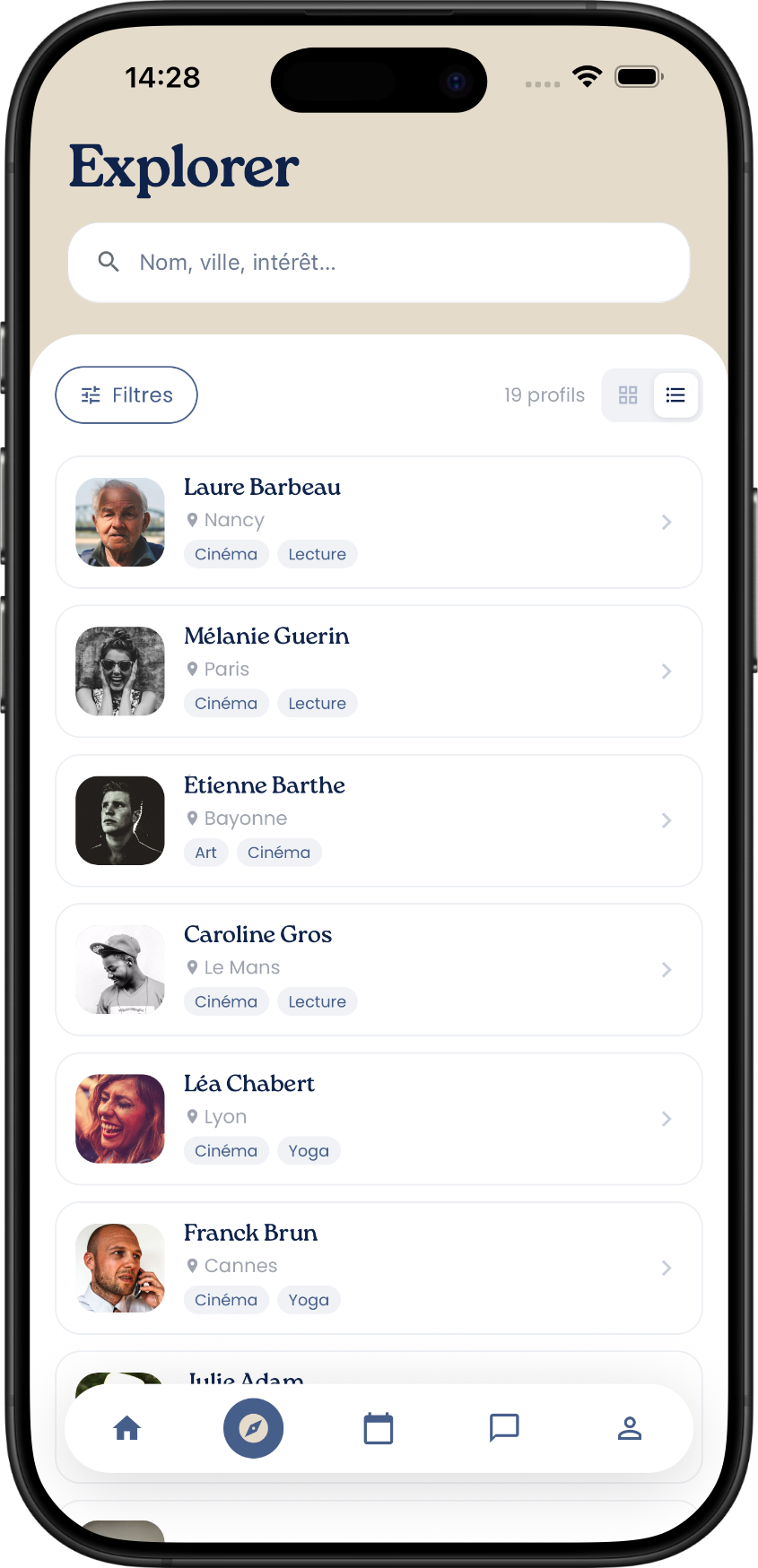The width and height of the screenshot is (758, 1568).
Task: Click the Mélanie Guerin name link
Action: tap(266, 636)
